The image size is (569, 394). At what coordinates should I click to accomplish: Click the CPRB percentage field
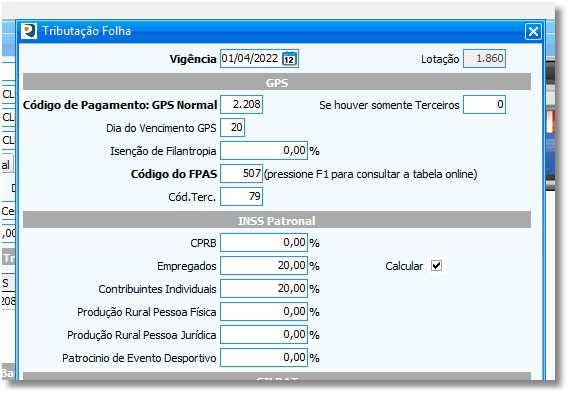[x=264, y=242]
